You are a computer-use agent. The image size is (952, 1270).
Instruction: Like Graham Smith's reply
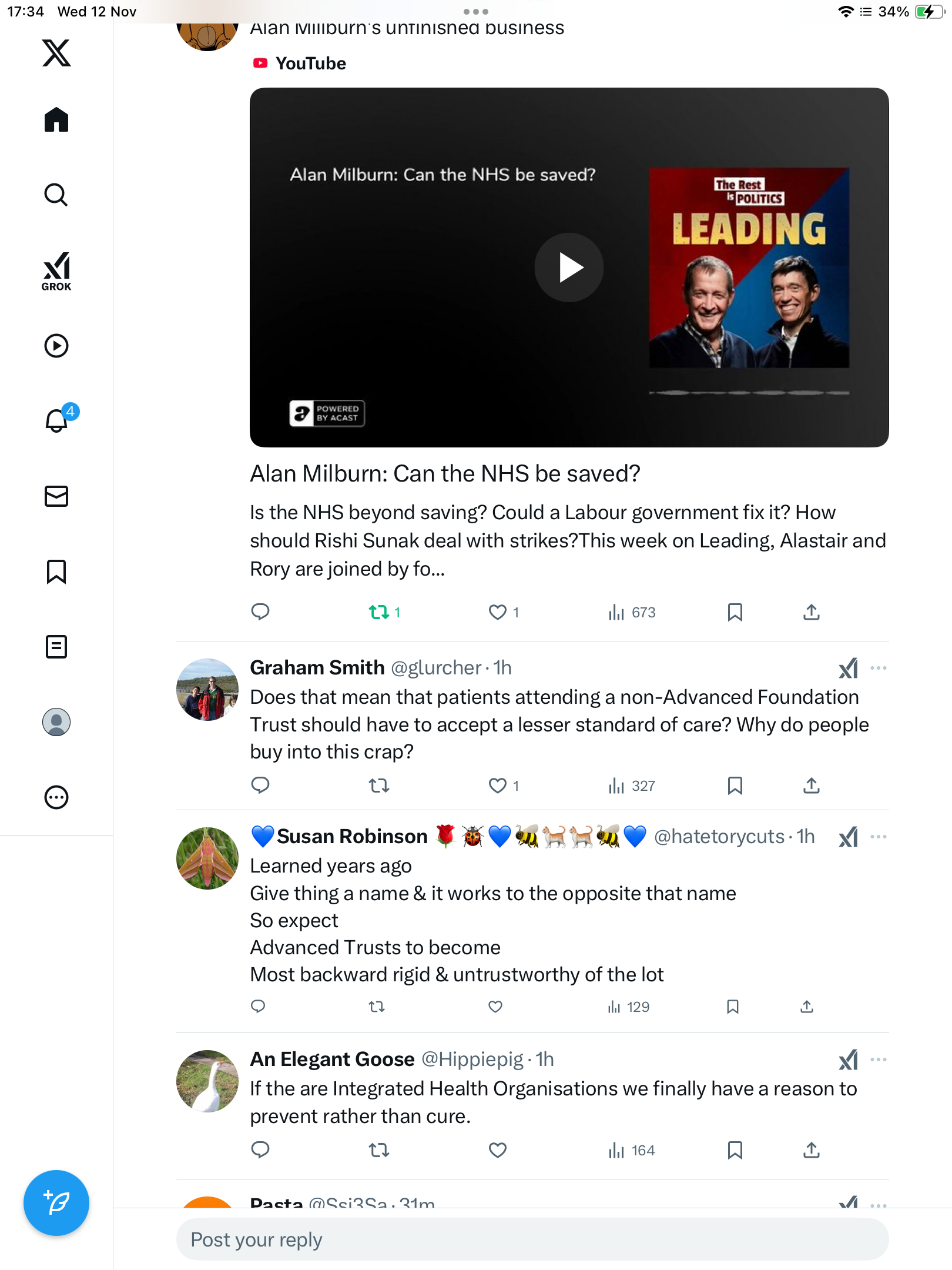[497, 786]
